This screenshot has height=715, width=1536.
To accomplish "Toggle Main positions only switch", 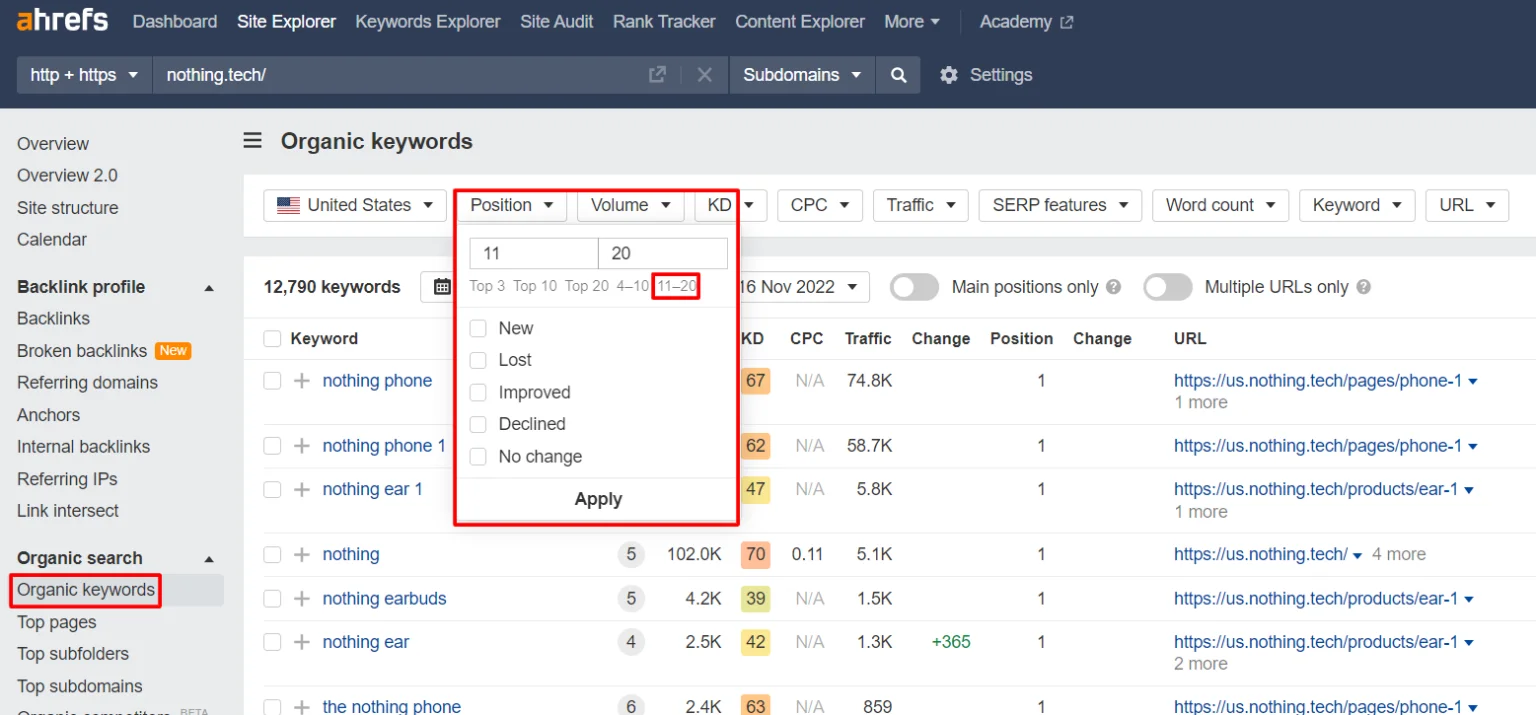I will [914, 287].
